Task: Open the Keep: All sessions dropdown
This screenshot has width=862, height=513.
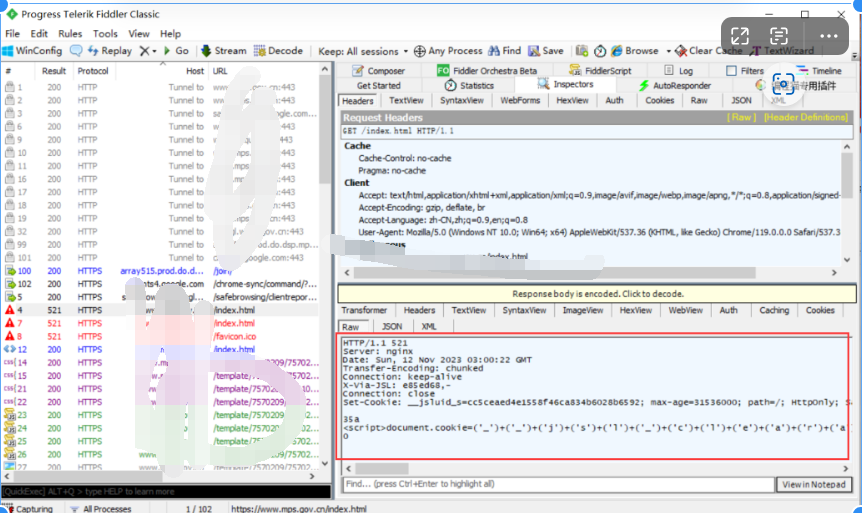Action: point(363,51)
